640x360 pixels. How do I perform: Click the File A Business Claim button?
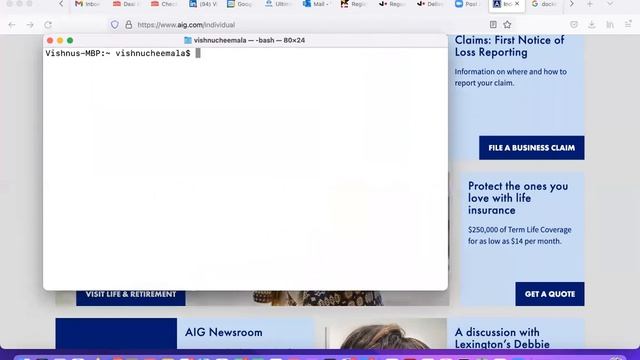point(531,148)
